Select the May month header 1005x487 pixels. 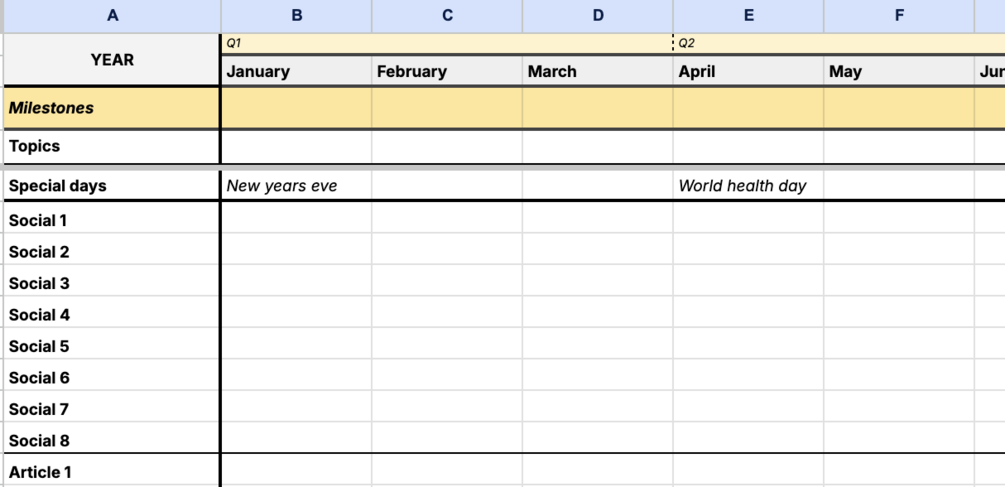pos(899,71)
